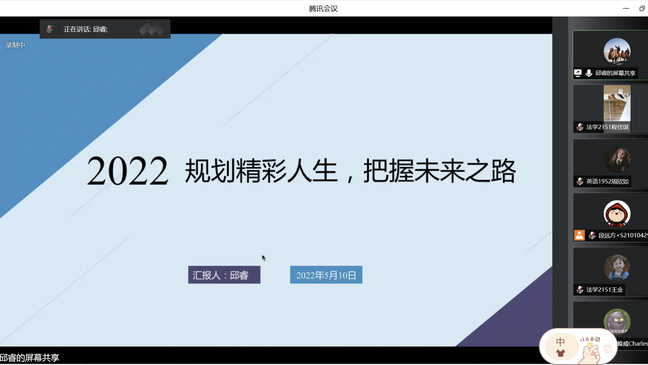
Task: Click the shirt skin icon on IME bar
Action: coord(560,353)
